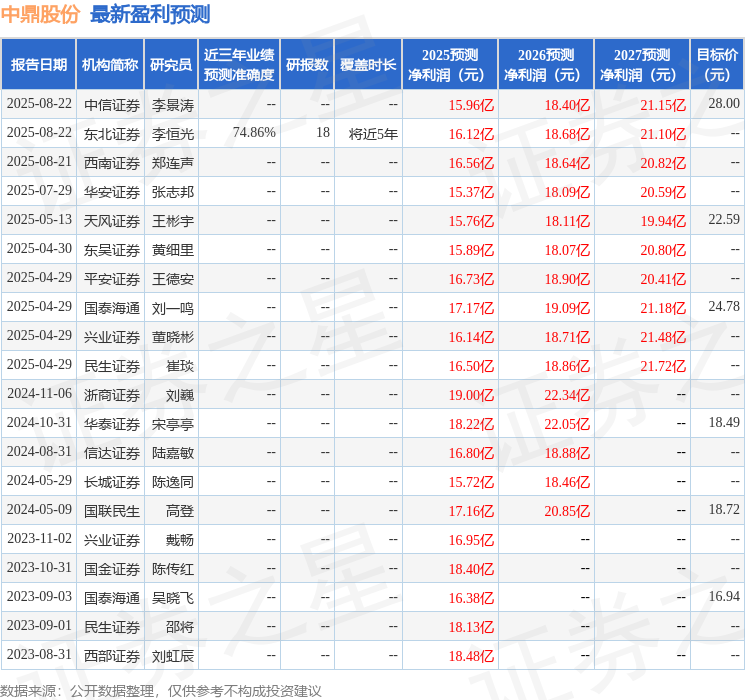745x700 pixels.
Task: Select 浙商证券 institution cell
Action: click(x=112, y=395)
